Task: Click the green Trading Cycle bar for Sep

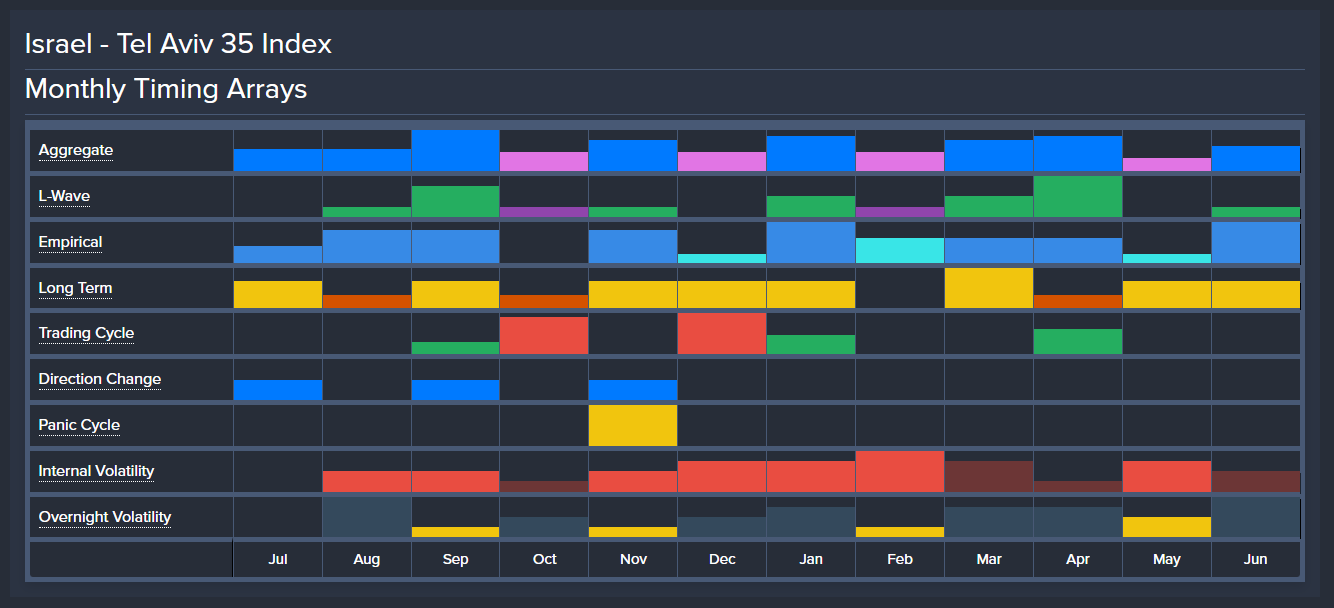Action: pos(456,348)
